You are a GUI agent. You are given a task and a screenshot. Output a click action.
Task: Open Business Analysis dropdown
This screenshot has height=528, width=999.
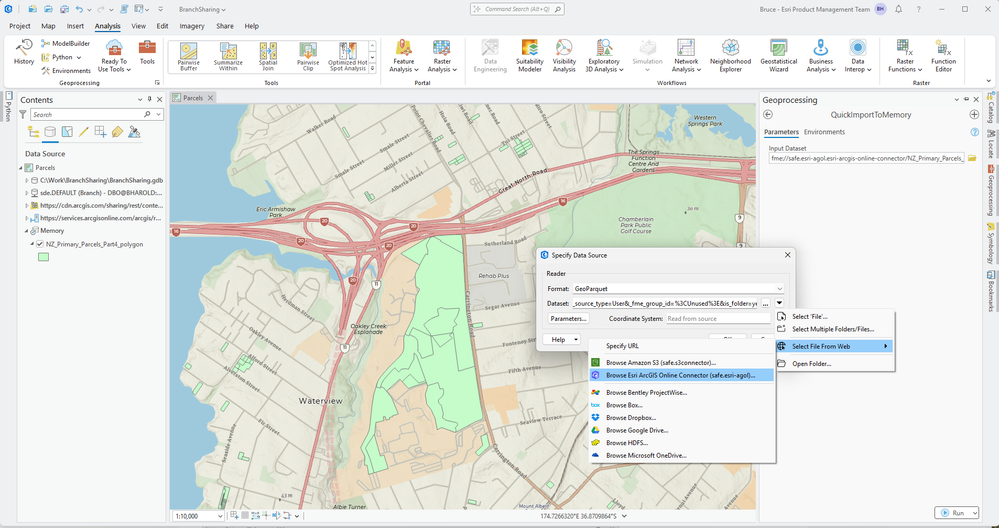pyautogui.click(x=821, y=56)
